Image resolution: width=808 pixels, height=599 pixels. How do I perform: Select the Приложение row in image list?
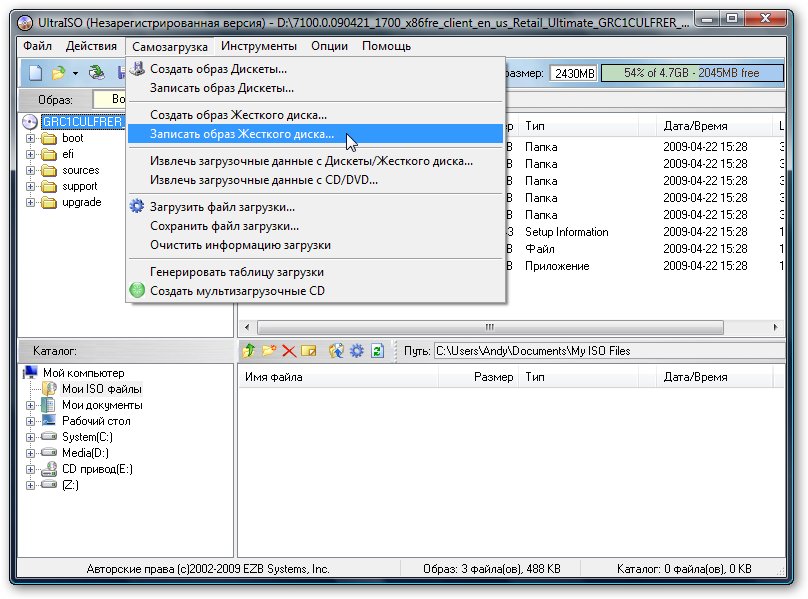[x=644, y=266]
